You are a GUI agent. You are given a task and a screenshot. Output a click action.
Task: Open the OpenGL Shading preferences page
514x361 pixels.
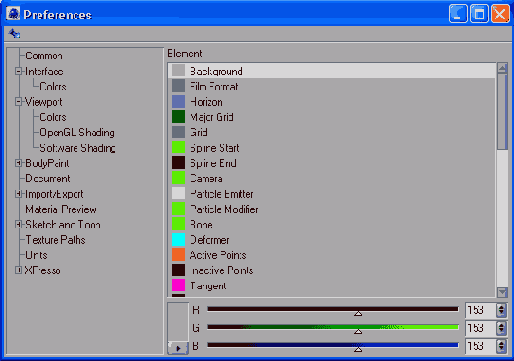tap(77, 133)
